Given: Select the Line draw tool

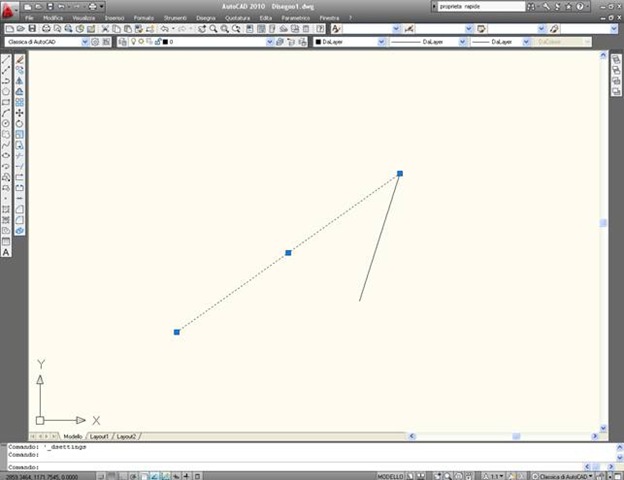Looking at the screenshot, I should coord(6,60).
